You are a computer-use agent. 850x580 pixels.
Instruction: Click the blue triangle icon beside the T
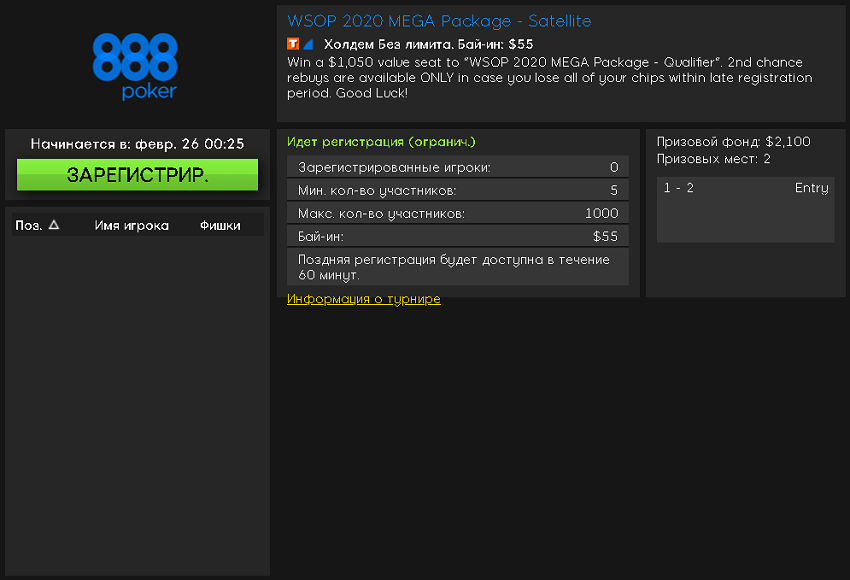(x=308, y=44)
